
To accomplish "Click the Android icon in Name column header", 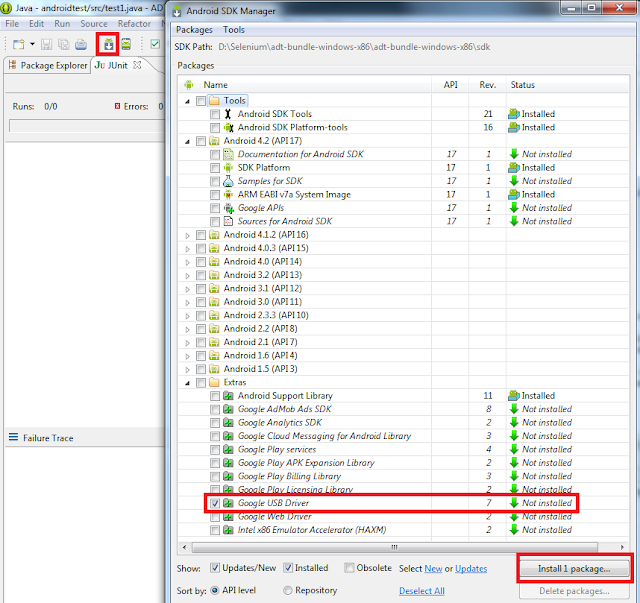I will point(189,85).
